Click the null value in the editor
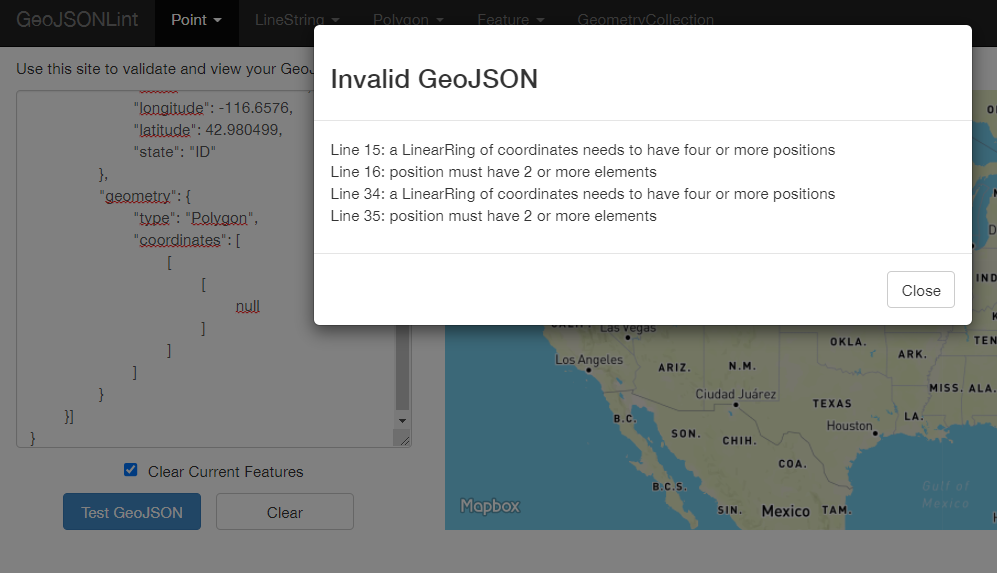This screenshot has height=573, width=997. [x=247, y=307]
